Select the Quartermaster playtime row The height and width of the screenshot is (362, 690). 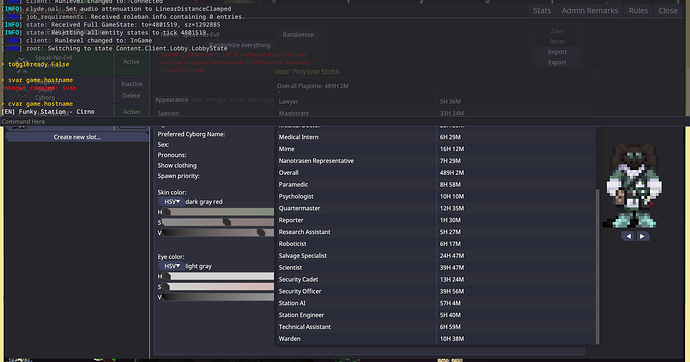pyautogui.click(x=436, y=208)
